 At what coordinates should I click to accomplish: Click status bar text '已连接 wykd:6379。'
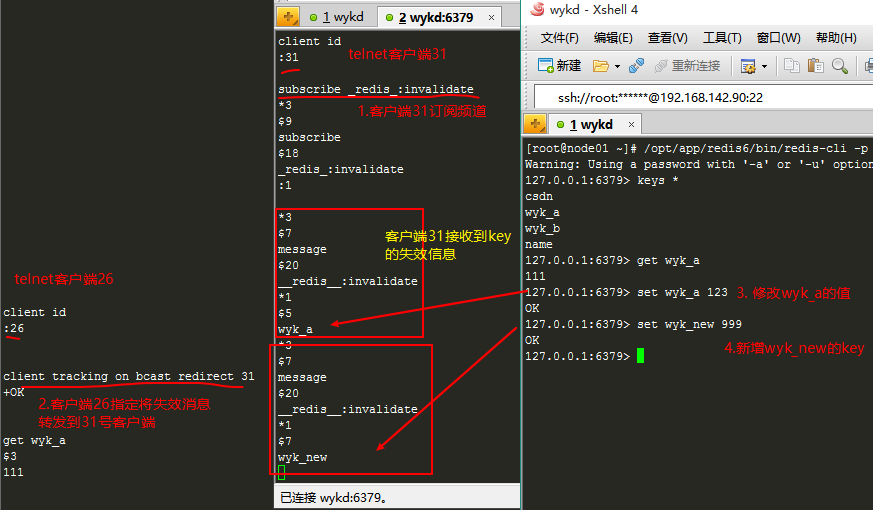point(334,497)
